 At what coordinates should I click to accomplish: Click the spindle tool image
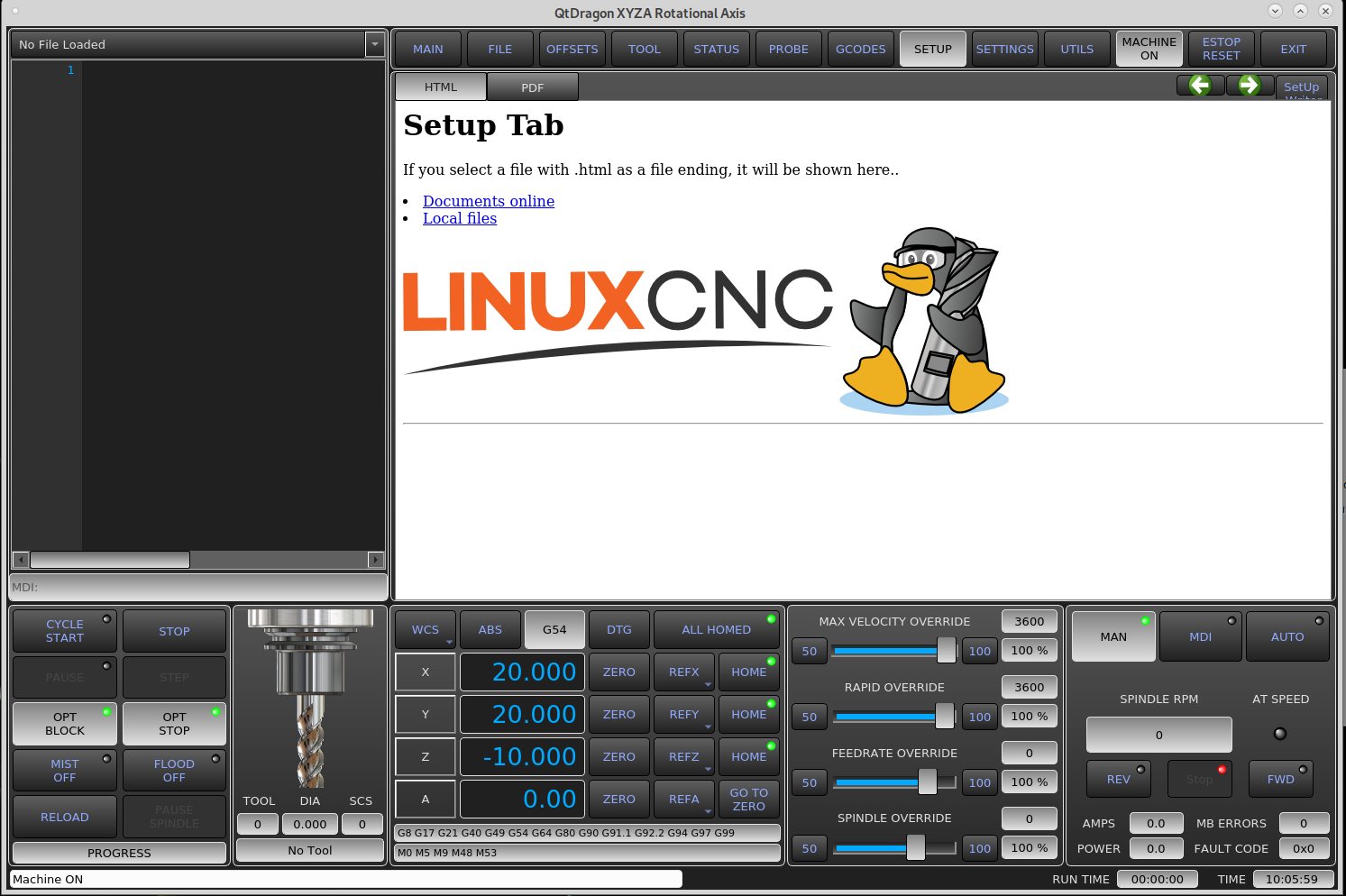pyautogui.click(x=310, y=699)
